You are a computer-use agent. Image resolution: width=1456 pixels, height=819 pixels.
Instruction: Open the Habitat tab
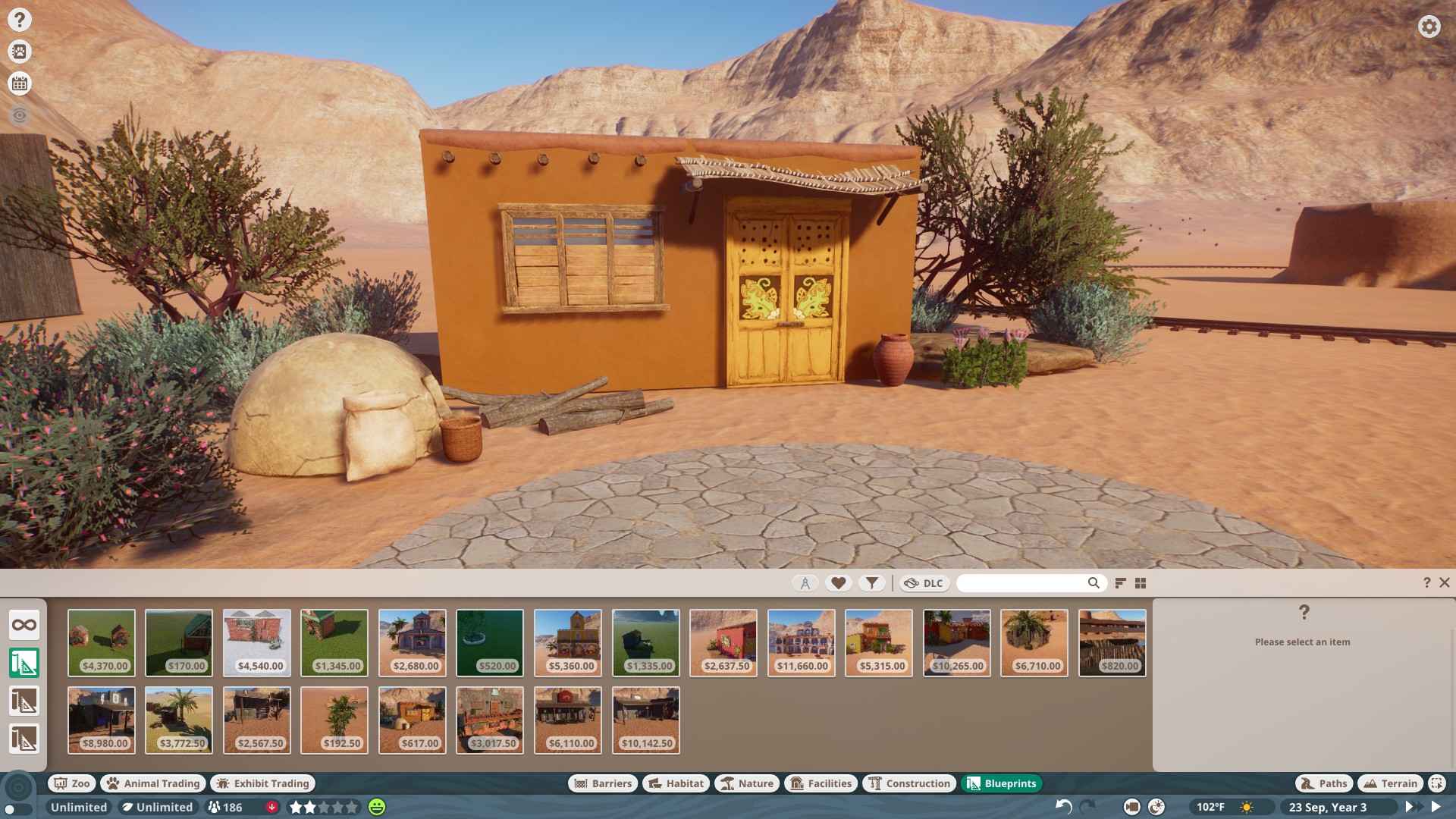point(676,783)
